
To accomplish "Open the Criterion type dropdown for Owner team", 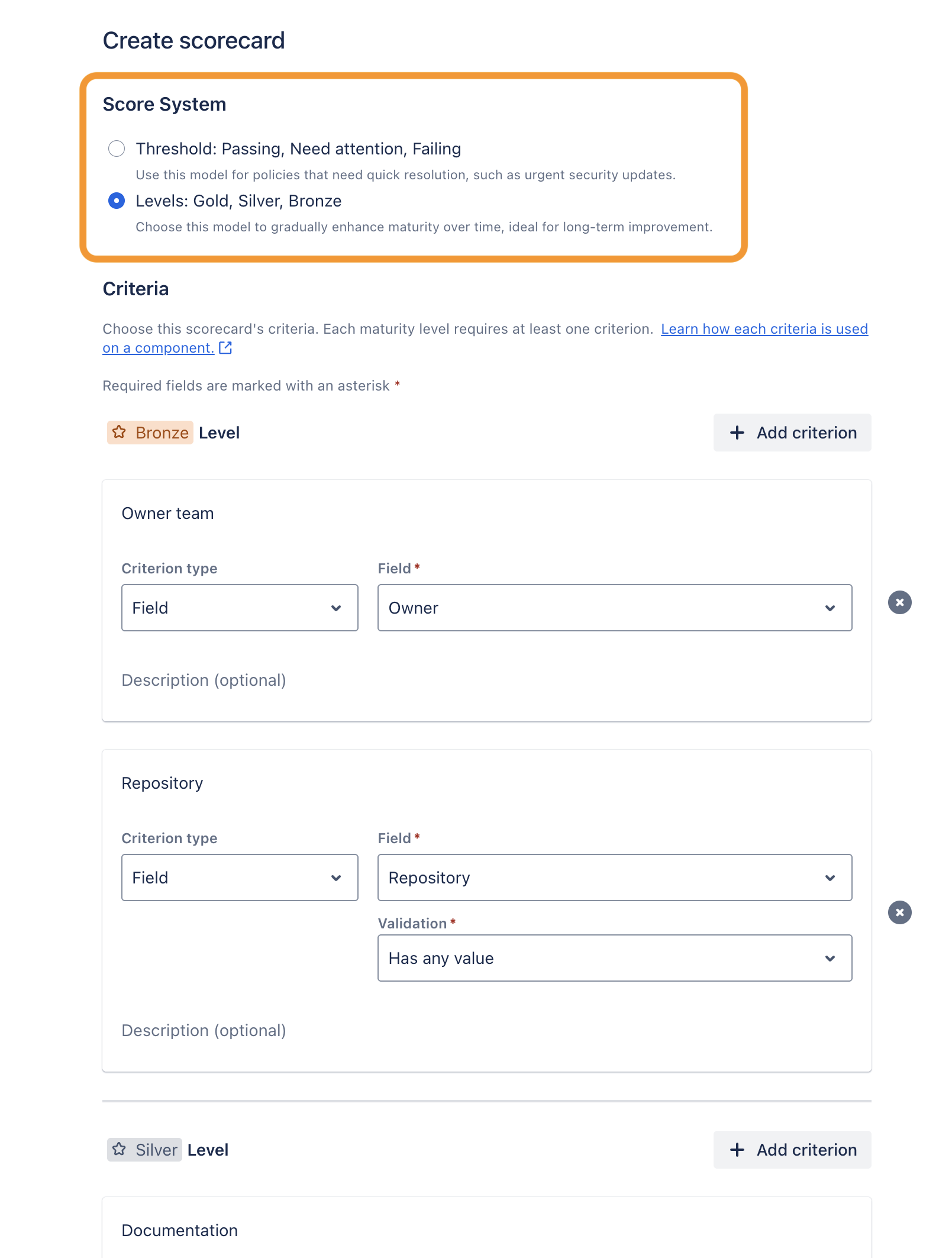I will coord(239,608).
